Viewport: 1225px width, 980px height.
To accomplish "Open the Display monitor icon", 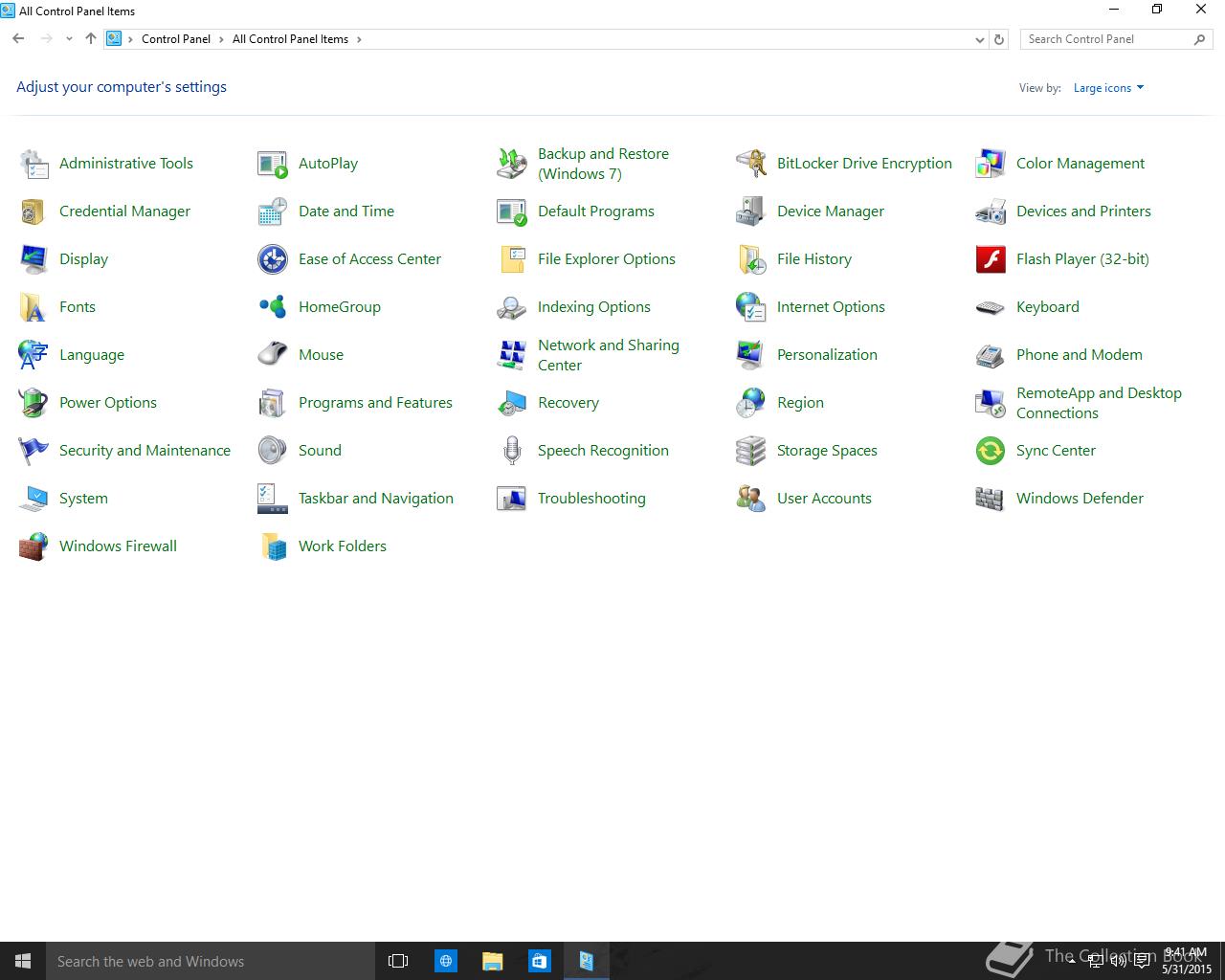I will coord(33,259).
